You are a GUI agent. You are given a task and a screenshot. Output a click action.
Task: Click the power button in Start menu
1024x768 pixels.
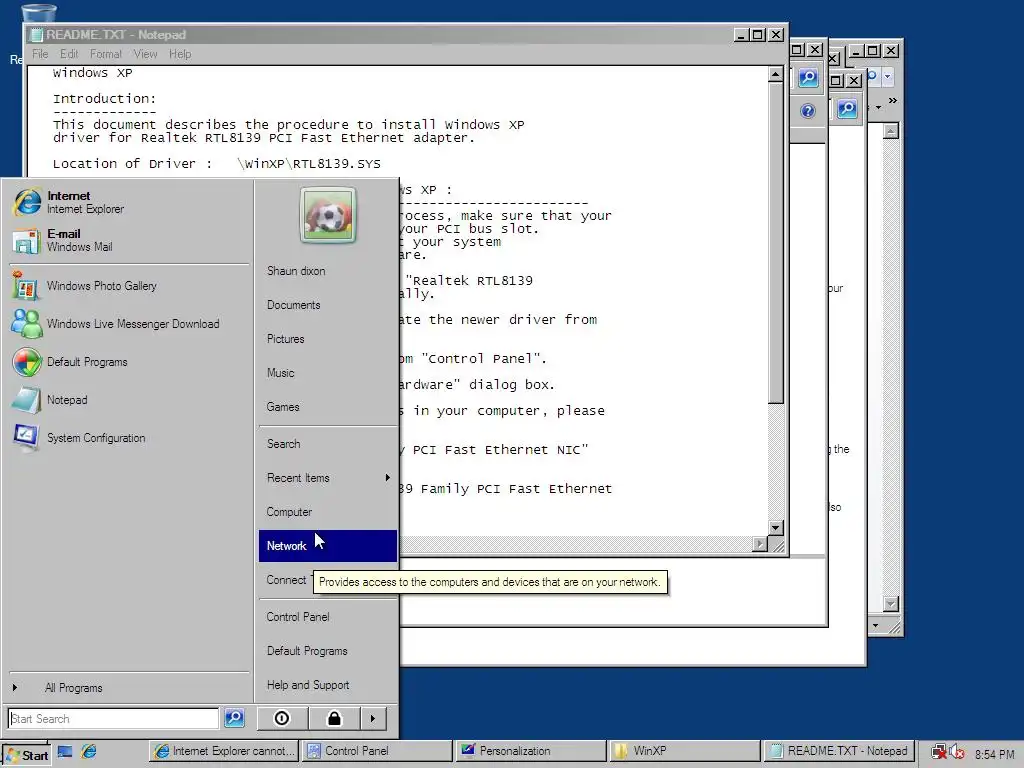click(x=281, y=718)
